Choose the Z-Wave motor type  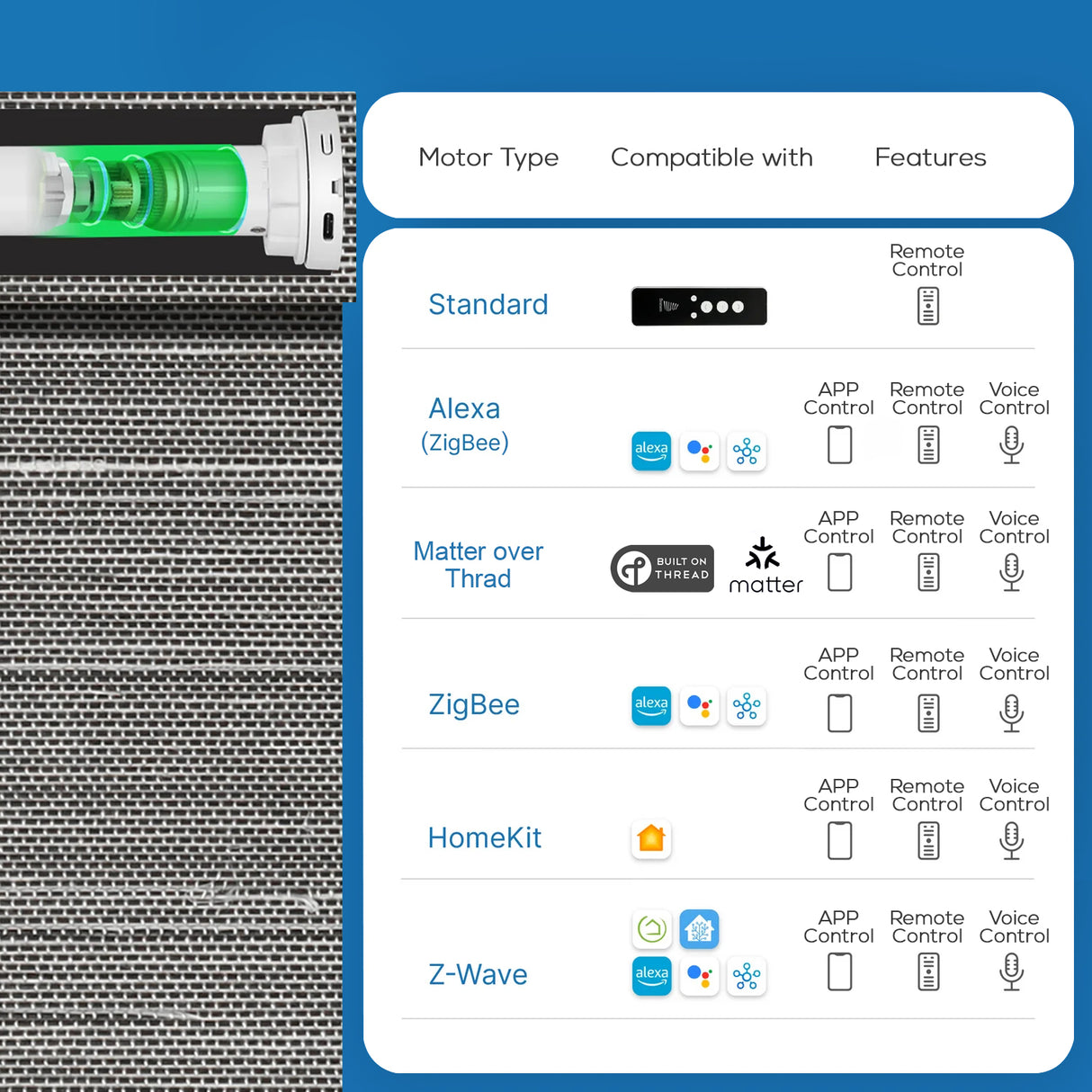tap(478, 974)
